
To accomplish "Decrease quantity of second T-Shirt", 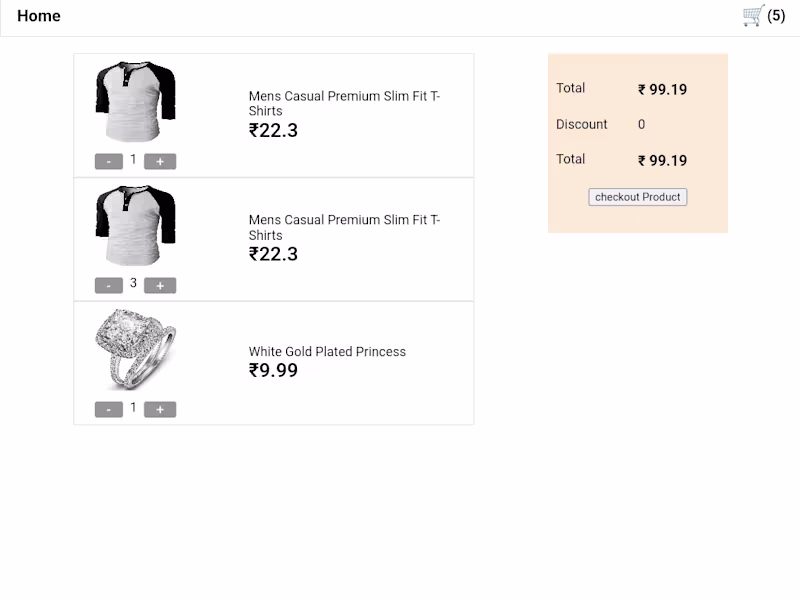I will (x=109, y=284).
